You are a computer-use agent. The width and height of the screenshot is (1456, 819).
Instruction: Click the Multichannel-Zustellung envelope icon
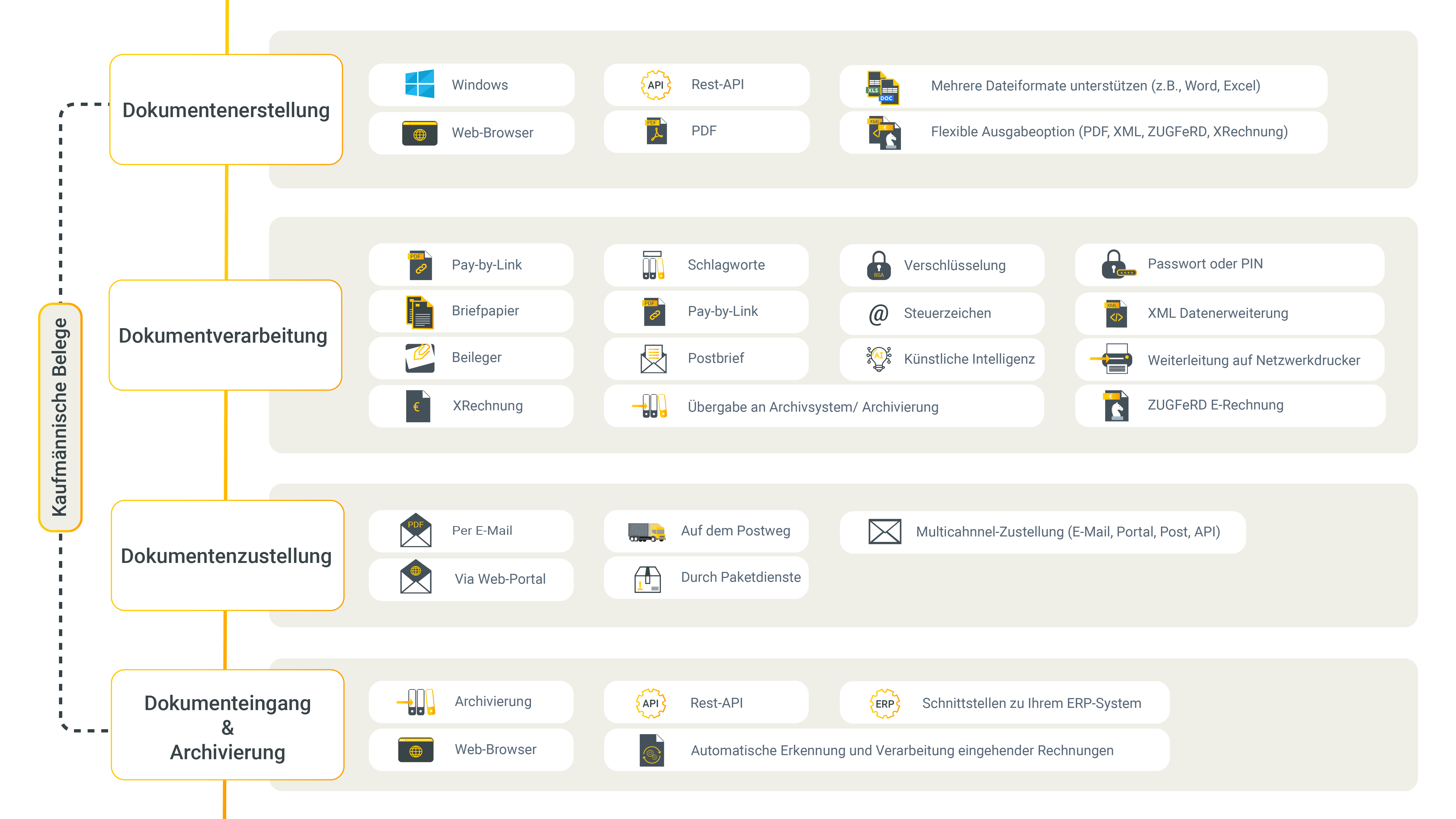(x=885, y=532)
